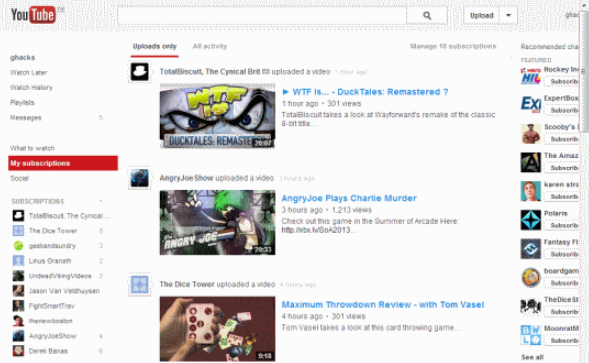589x363 pixels.
Task: Click The Amaz channel logo icon
Action: (x=530, y=162)
